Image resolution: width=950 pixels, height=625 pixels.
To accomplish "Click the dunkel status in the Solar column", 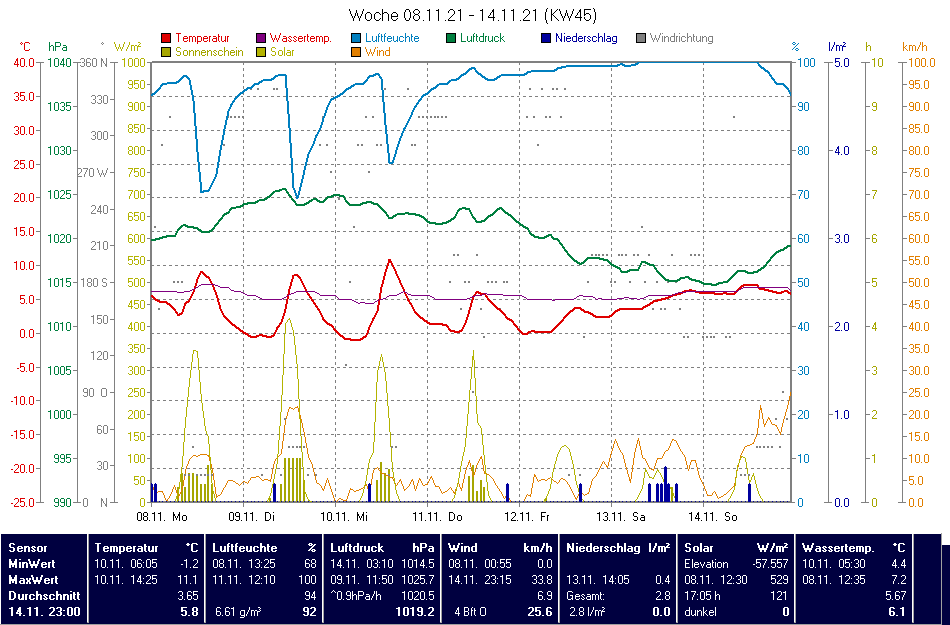I will 700,612.
